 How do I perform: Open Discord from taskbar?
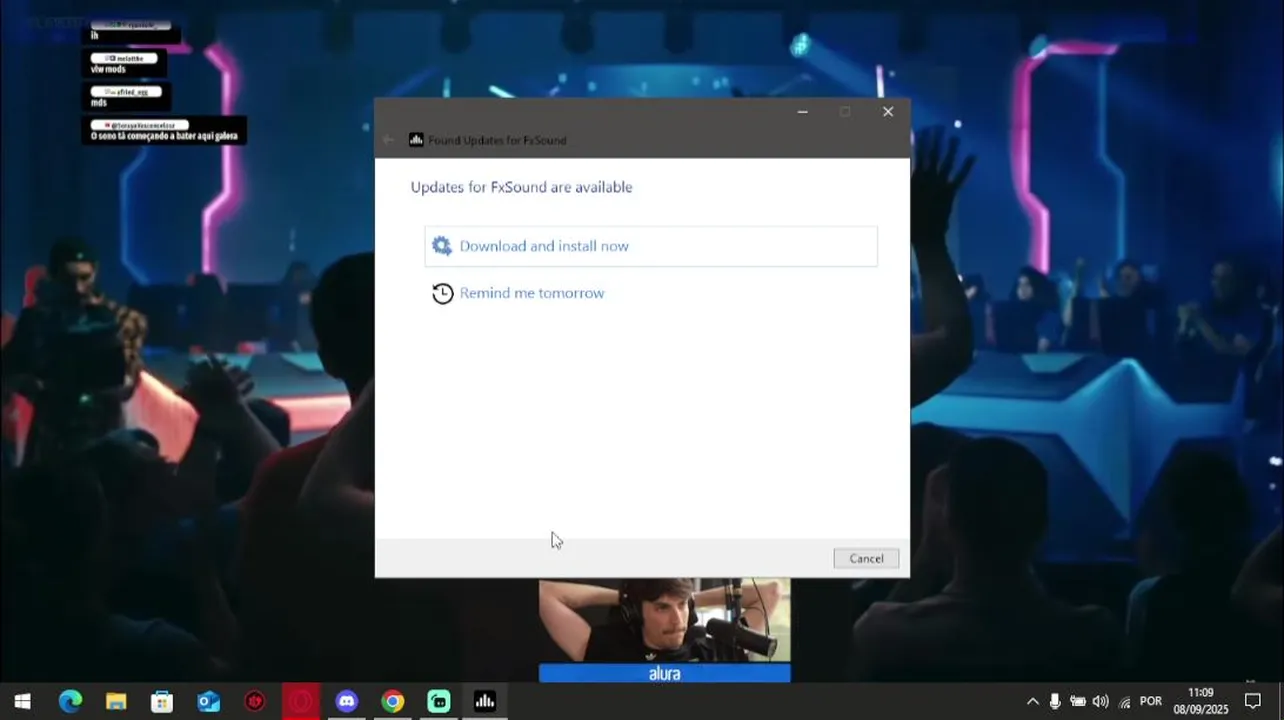[347, 702]
